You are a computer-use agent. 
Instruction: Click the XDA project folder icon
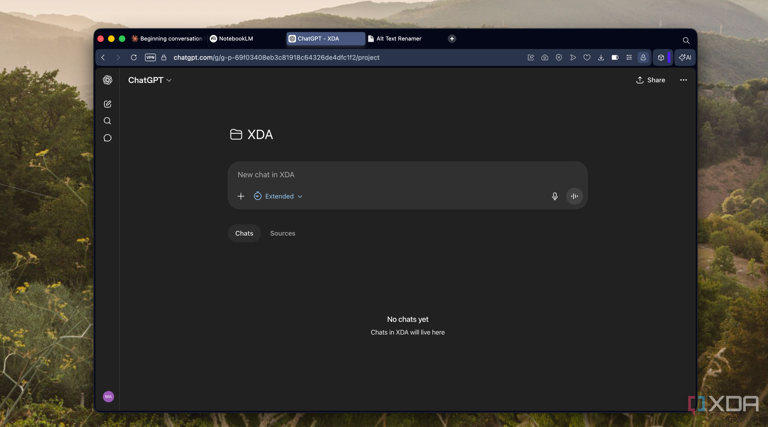coord(236,135)
